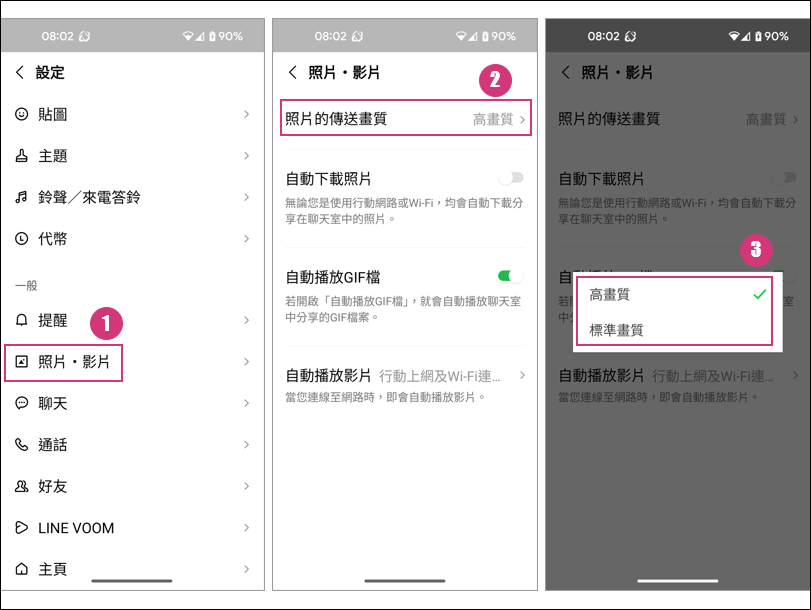This screenshot has height=610, width=811.
Task: Tap back arrow in middle 照片・影片 screen
Action: 293,72
